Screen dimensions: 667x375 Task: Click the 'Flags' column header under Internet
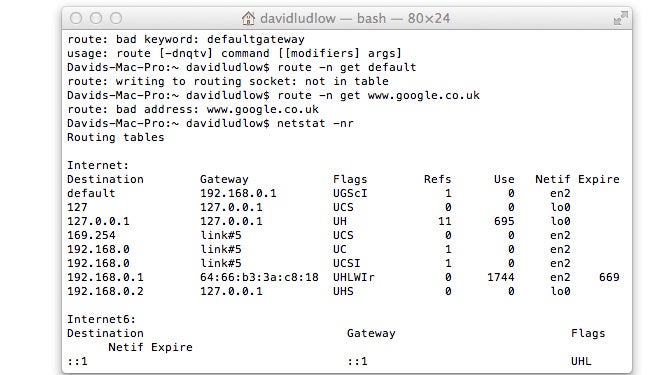pyautogui.click(x=350, y=179)
